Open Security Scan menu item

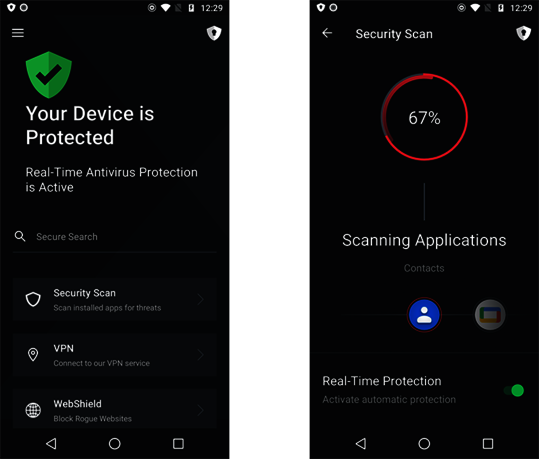pos(114,299)
